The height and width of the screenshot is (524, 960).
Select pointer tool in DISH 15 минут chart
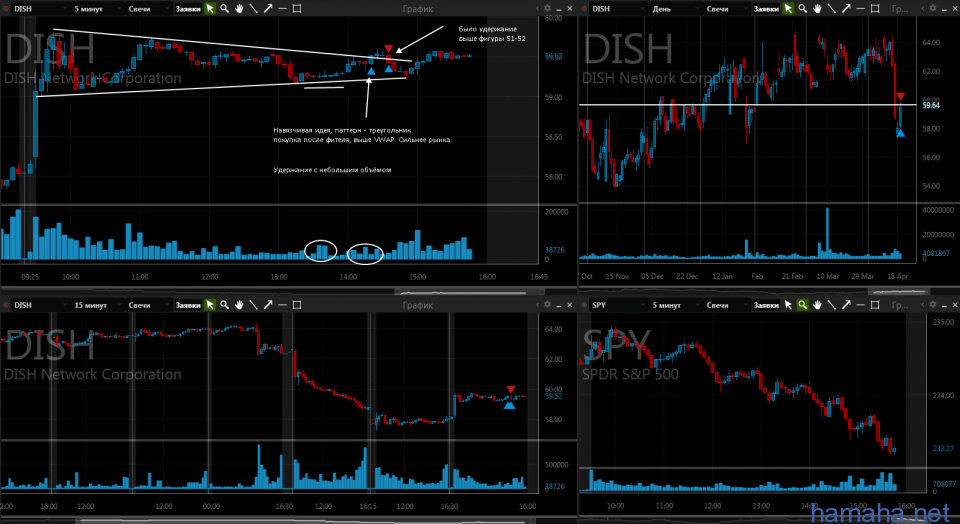[210, 305]
